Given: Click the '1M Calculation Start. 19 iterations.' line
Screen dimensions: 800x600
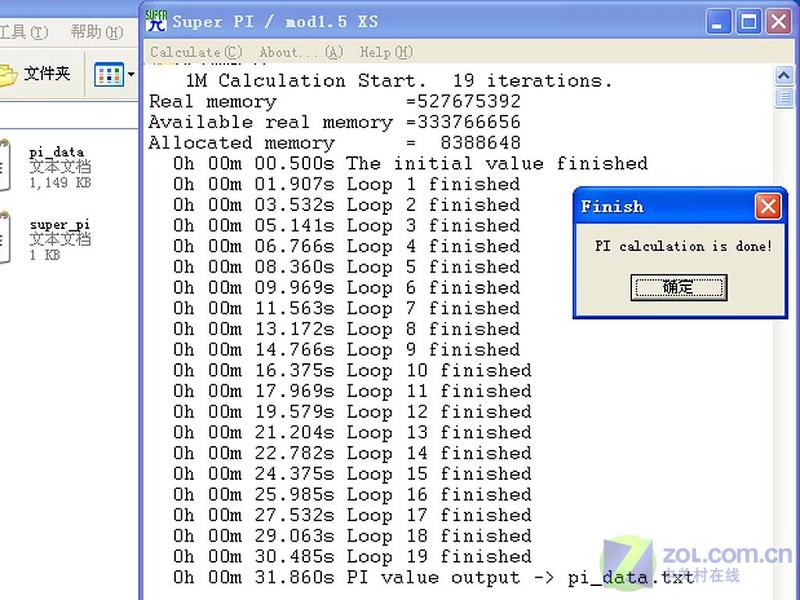Looking at the screenshot, I should [398, 81].
